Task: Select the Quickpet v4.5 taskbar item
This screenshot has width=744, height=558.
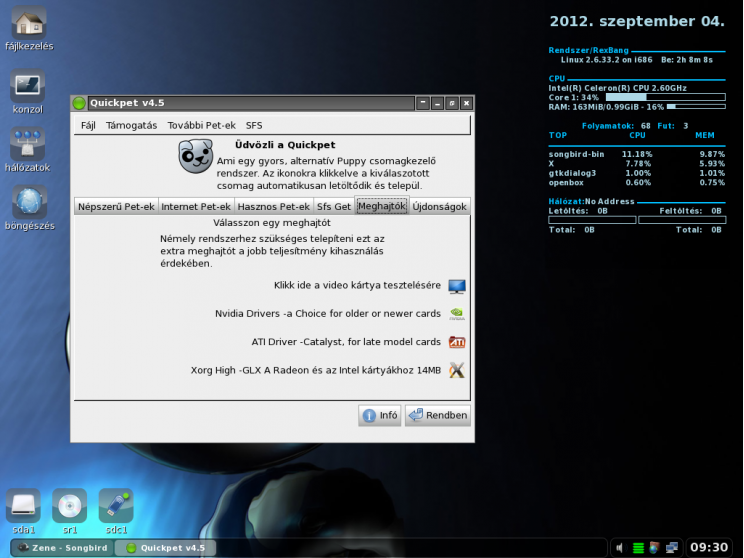Action: click(166, 548)
